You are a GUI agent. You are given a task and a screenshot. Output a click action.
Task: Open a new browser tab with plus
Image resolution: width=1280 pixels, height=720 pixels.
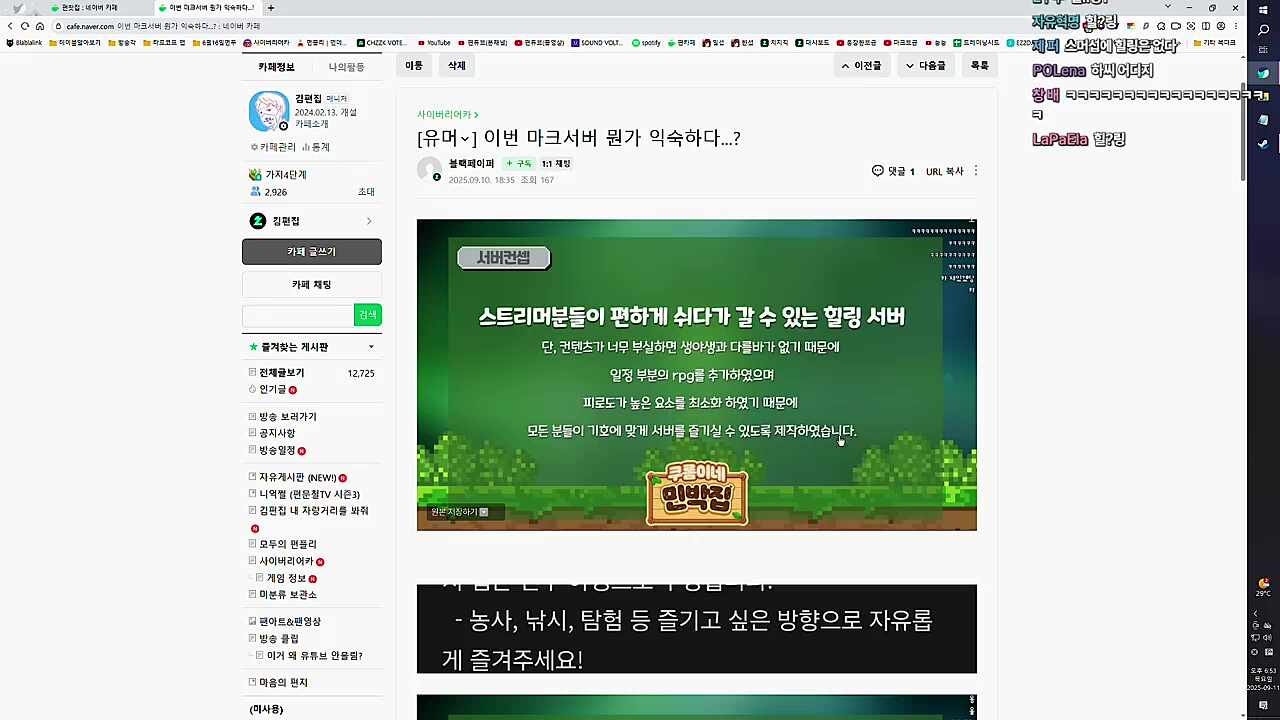[271, 8]
